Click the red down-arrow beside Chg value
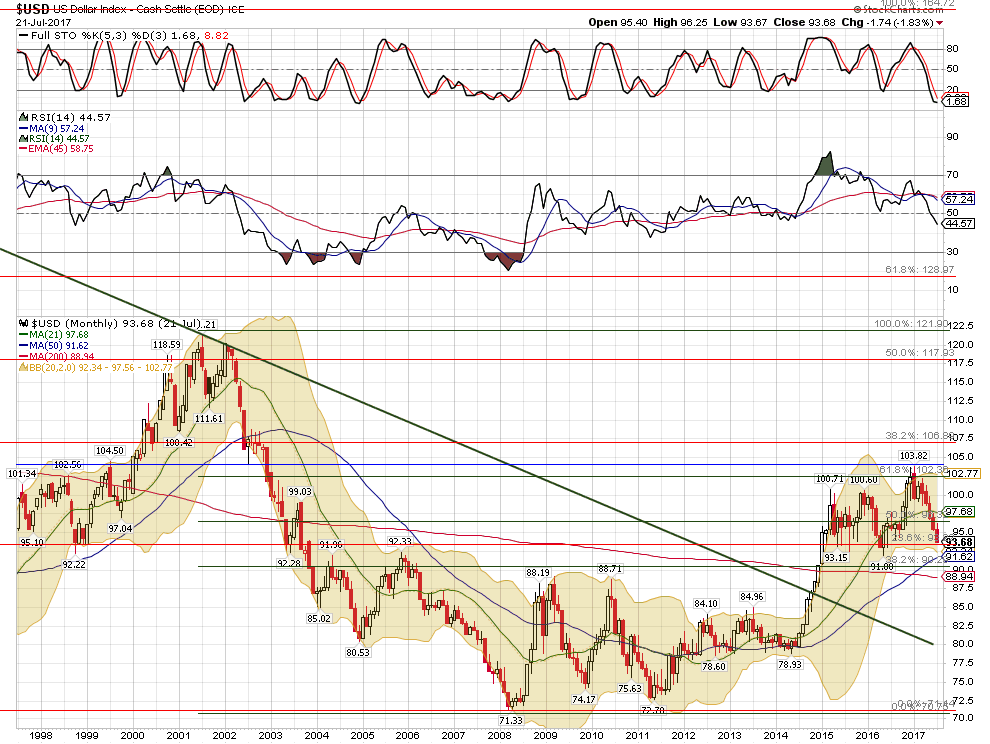Screen dimensions: 990x744 click(939, 22)
